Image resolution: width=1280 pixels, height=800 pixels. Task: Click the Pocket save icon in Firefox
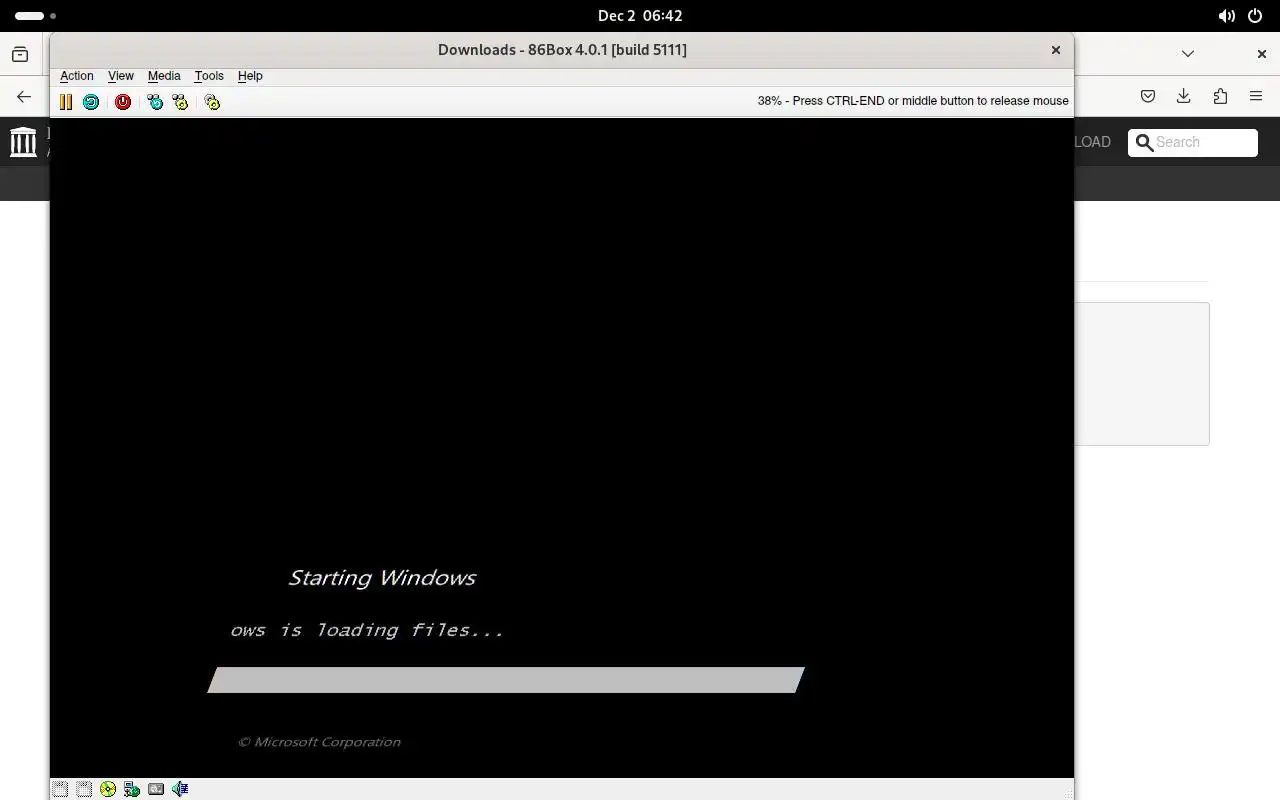[x=1148, y=96]
